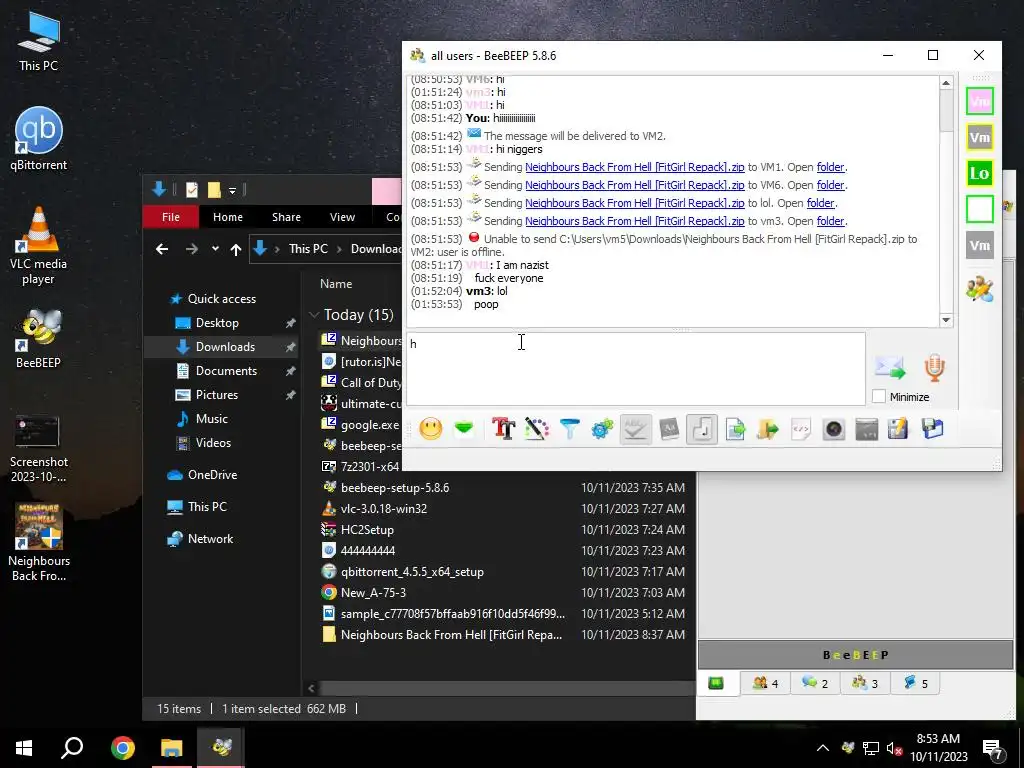This screenshot has width=1024, height=768.
Task: Open the emoticons smiley picker
Action: point(430,429)
